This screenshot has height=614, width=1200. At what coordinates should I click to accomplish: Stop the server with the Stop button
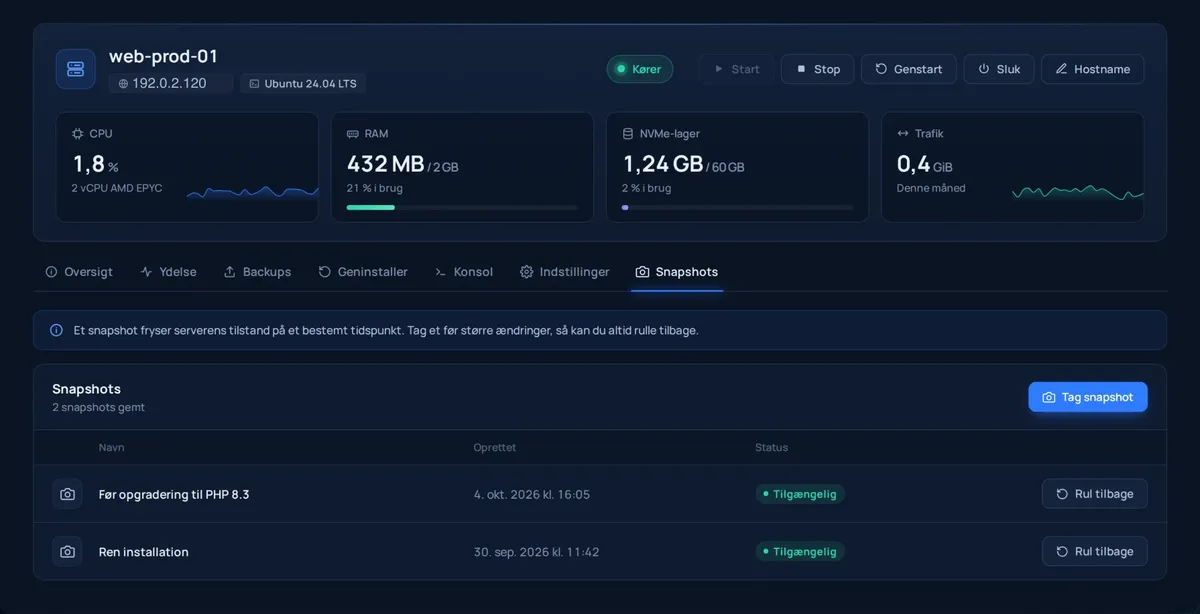point(817,69)
